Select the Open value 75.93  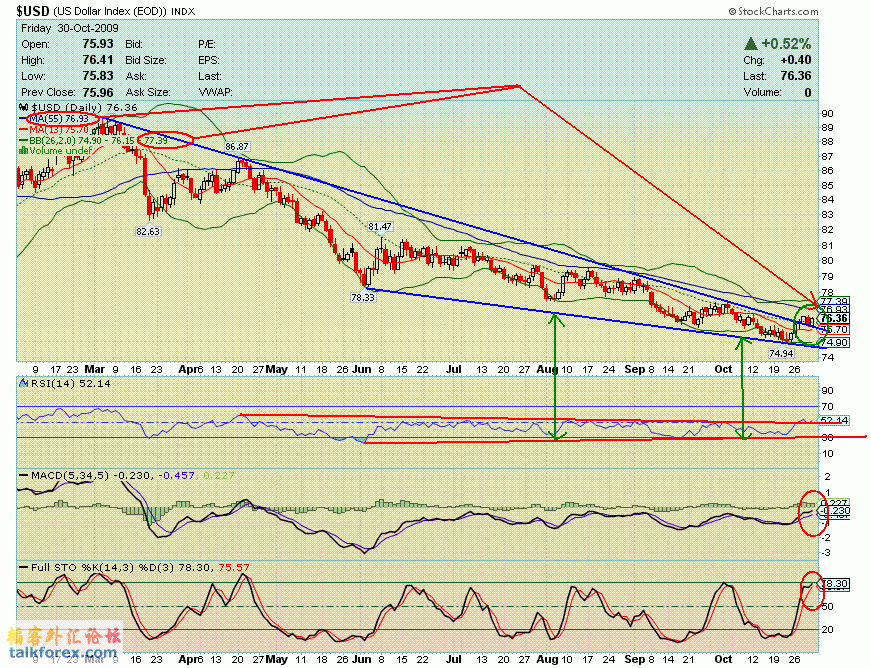[x=98, y=44]
